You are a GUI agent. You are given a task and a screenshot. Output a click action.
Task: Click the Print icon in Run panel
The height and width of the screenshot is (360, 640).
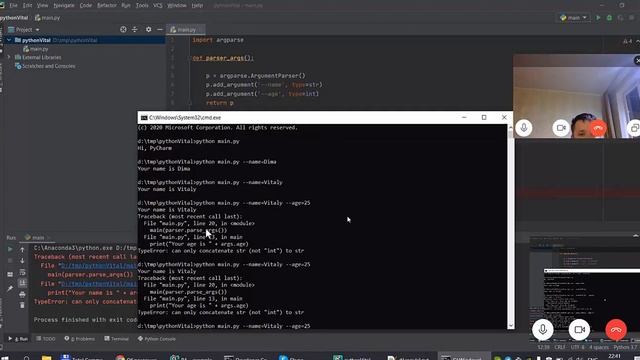point(22,294)
